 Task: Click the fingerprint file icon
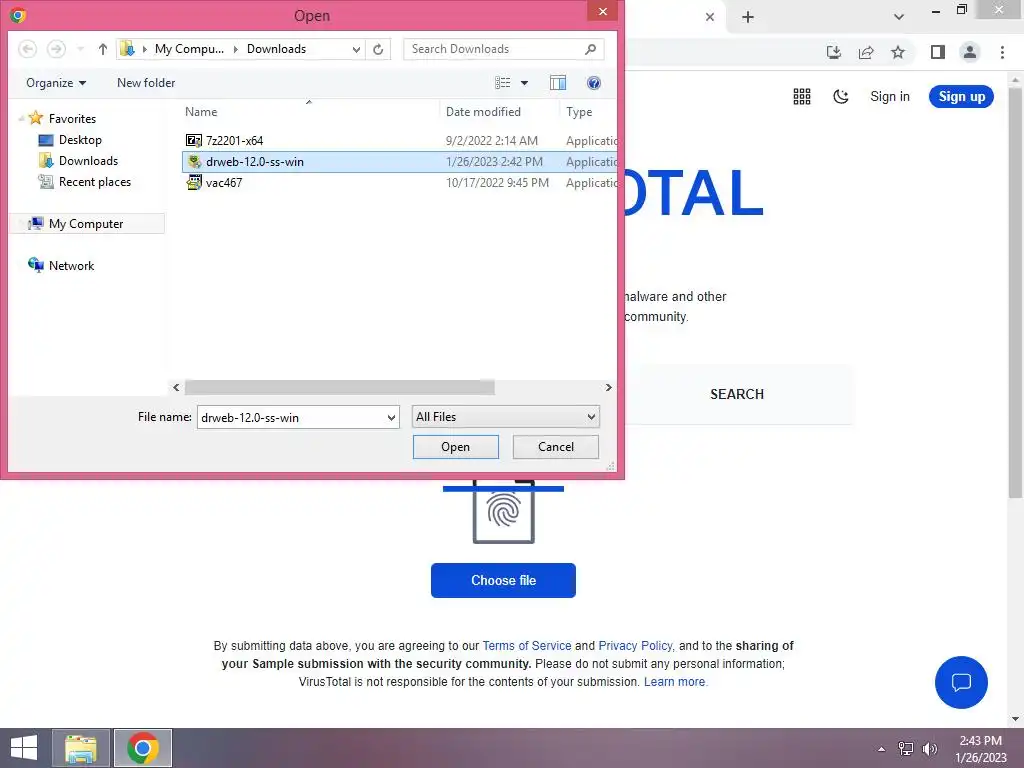click(504, 511)
